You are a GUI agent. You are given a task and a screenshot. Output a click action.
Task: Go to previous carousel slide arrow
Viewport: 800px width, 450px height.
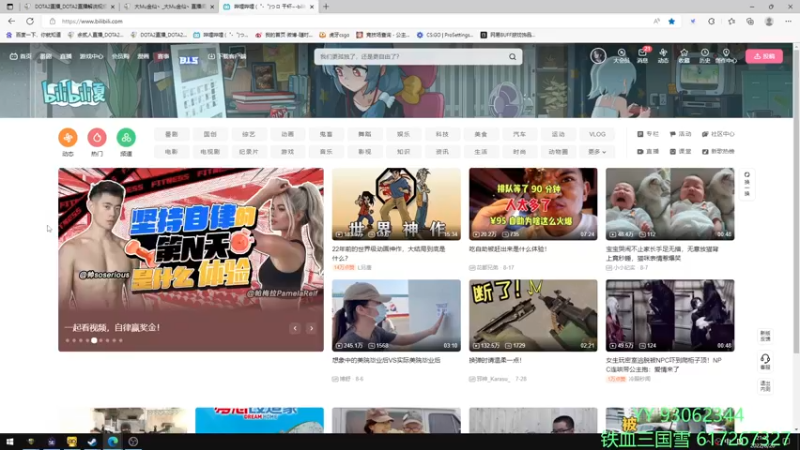[295, 328]
